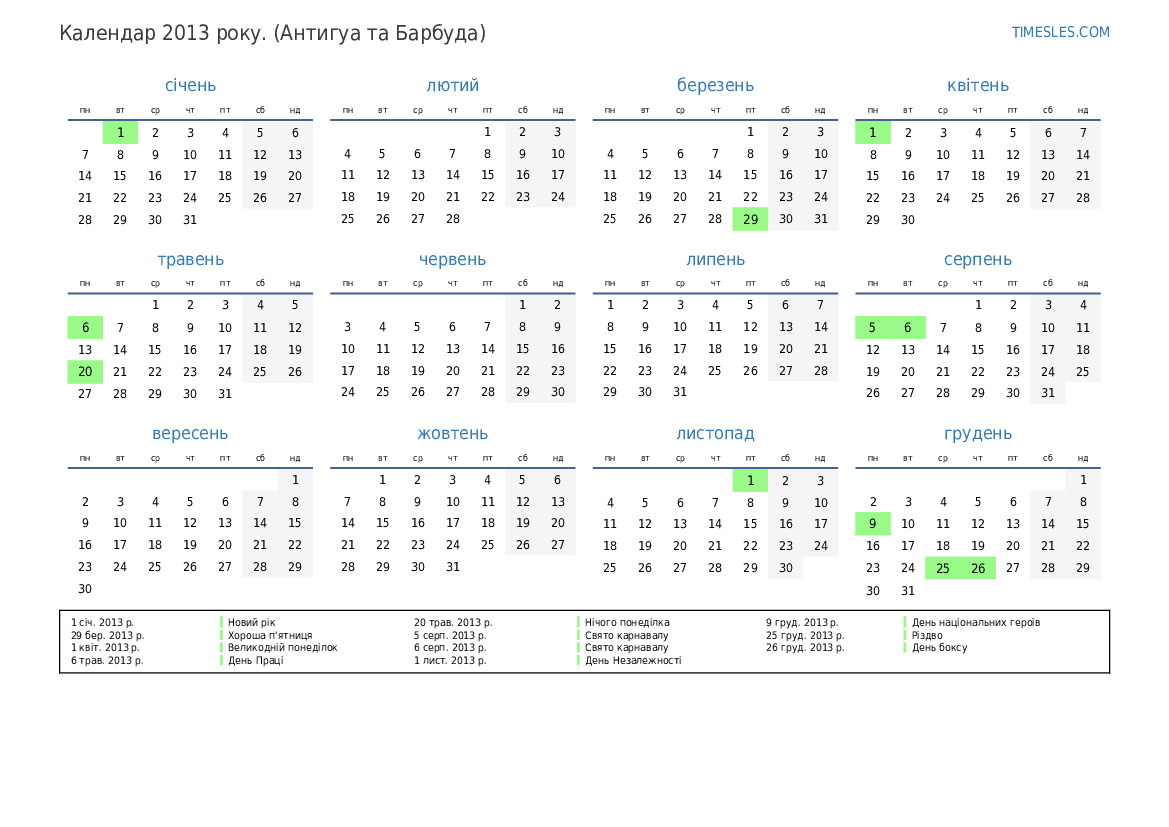Screen dimensions: 1169x827
Task: Click highlighted May 20 holiday
Action: pos(85,371)
